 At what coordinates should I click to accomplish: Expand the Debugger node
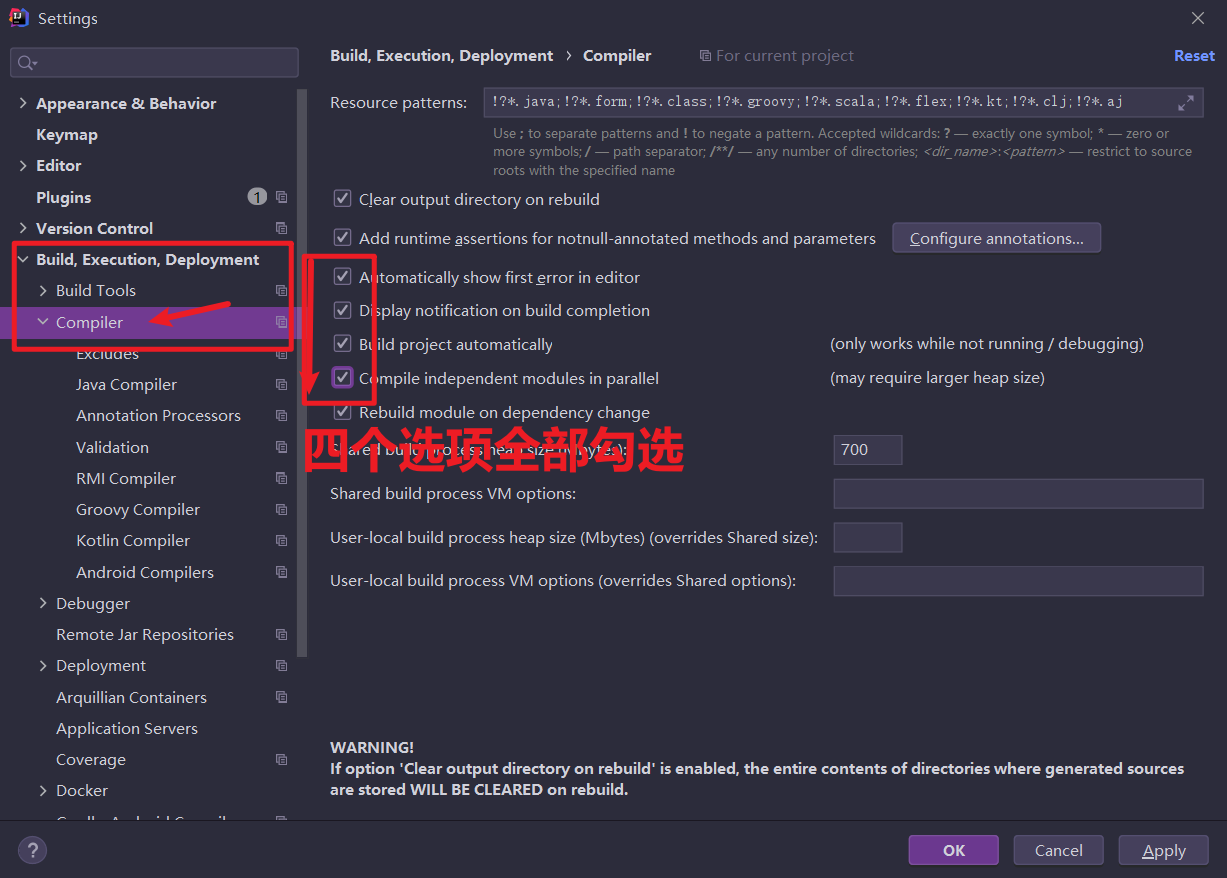pos(43,604)
